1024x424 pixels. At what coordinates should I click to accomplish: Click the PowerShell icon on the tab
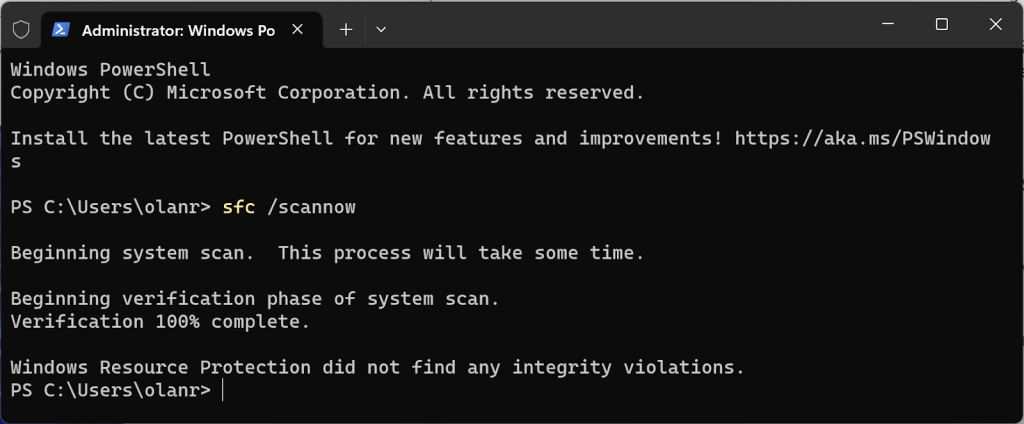pos(61,30)
